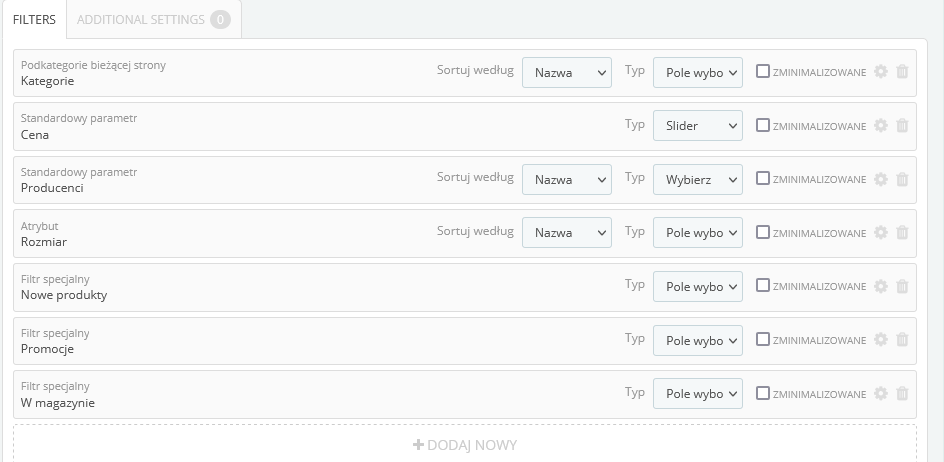Select the Filters tab
This screenshot has width=944, height=462.
pyautogui.click(x=34, y=20)
